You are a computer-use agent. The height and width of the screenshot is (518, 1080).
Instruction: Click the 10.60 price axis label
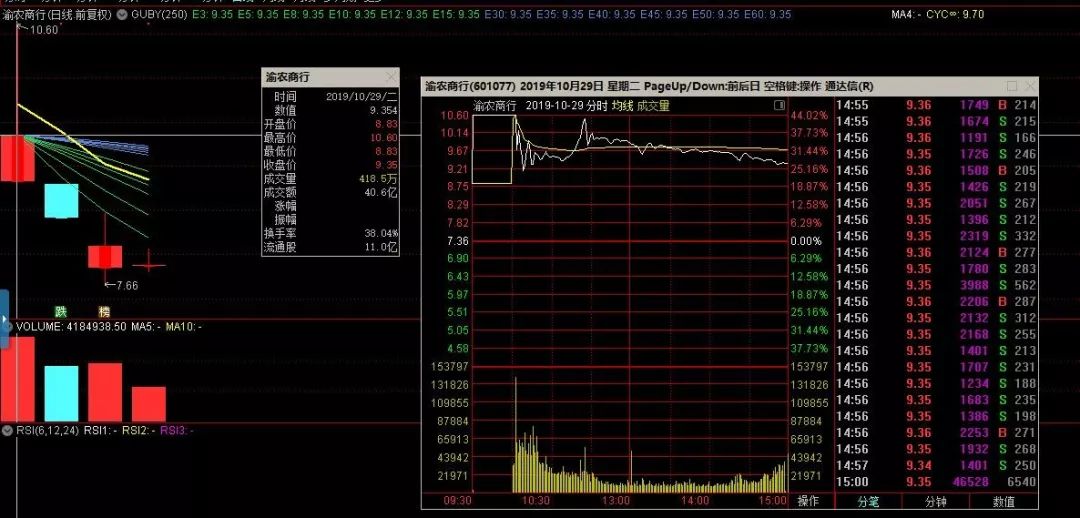(455, 115)
